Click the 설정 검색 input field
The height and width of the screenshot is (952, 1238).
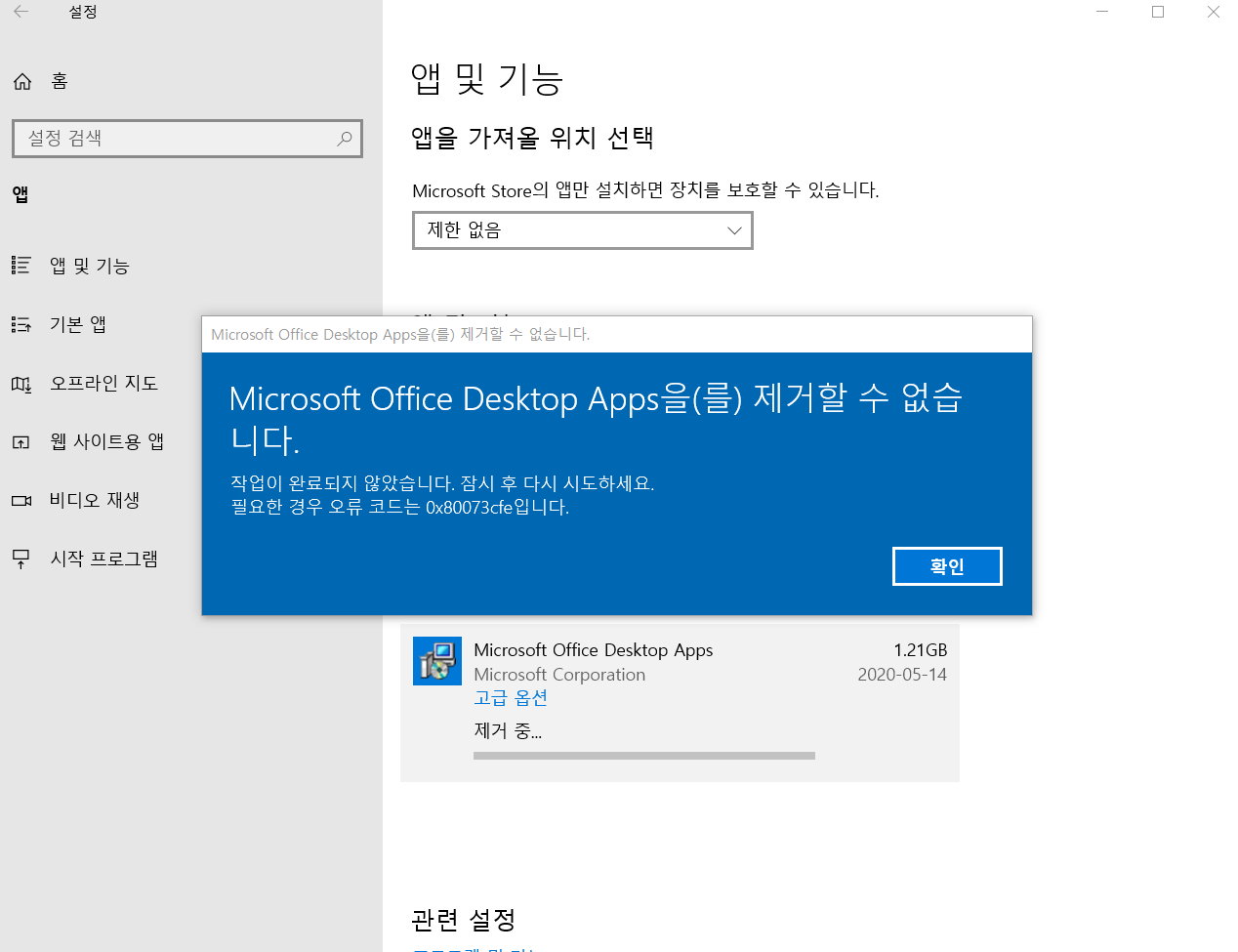pyautogui.click(x=187, y=139)
